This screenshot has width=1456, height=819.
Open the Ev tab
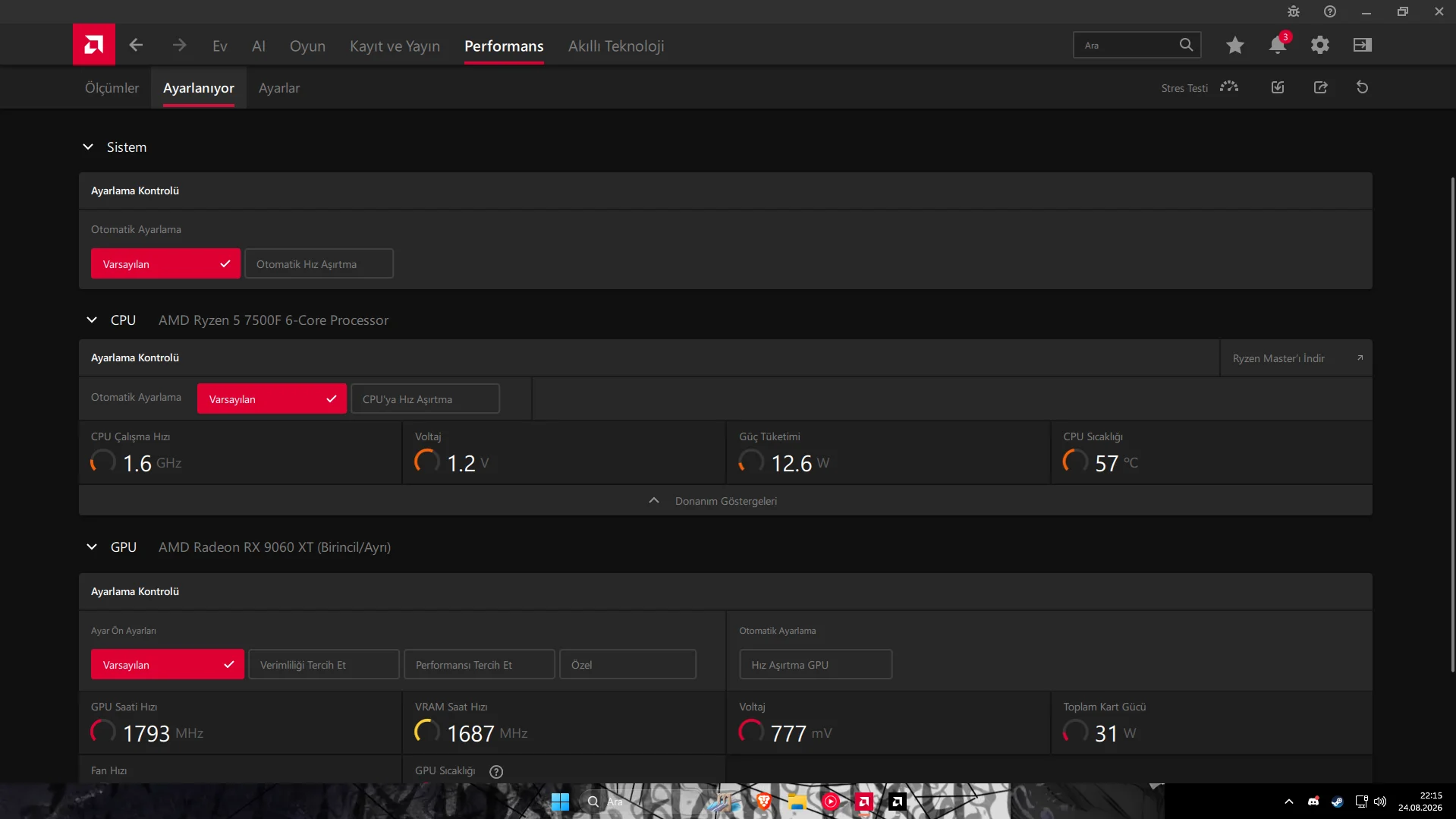[220, 46]
